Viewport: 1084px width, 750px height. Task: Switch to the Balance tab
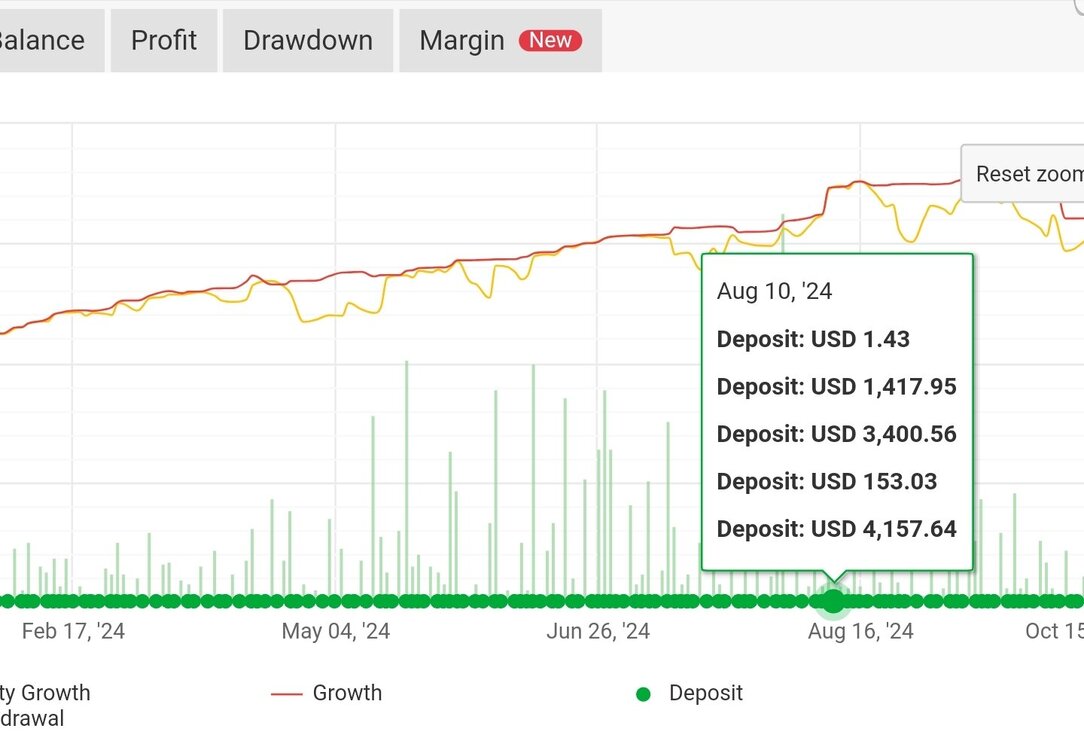click(42, 41)
